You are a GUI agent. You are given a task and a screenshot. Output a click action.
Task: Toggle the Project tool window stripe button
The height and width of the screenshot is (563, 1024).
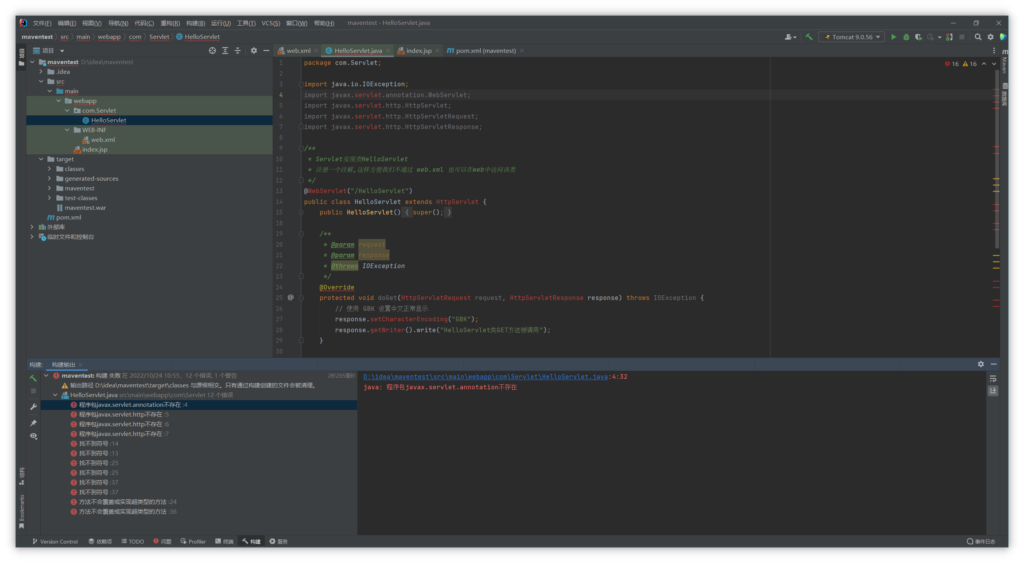click(22, 57)
